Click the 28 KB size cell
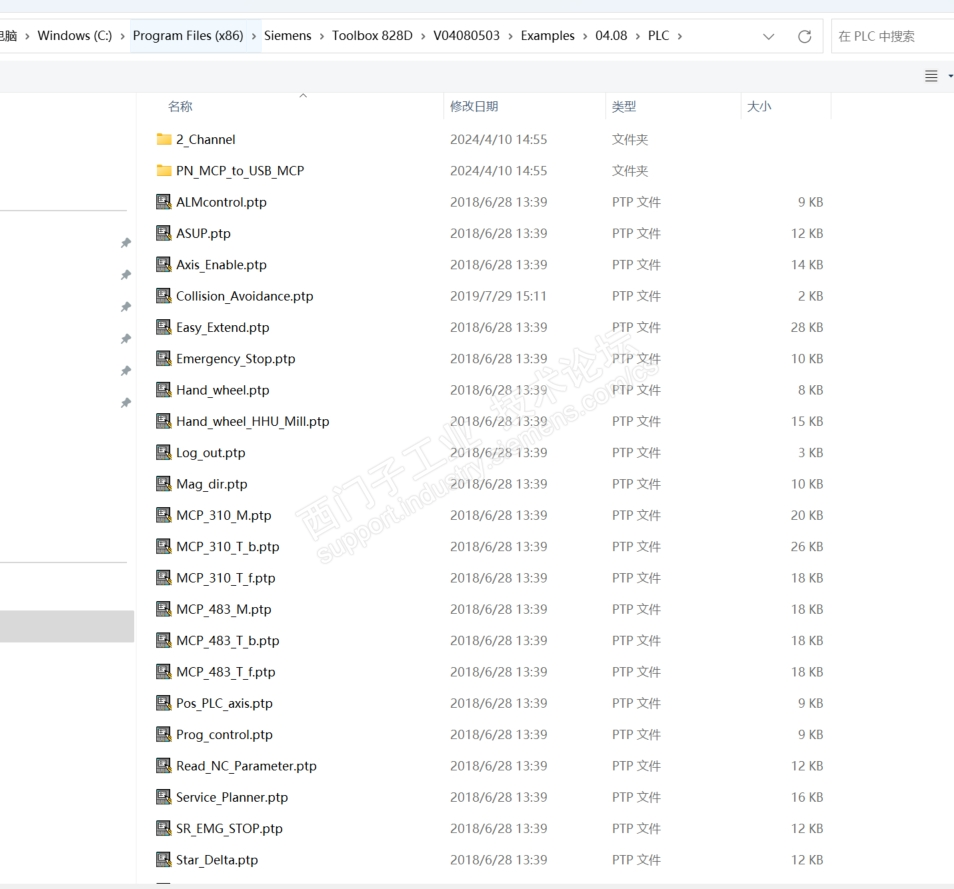Image resolution: width=954 pixels, height=889 pixels. [807, 327]
